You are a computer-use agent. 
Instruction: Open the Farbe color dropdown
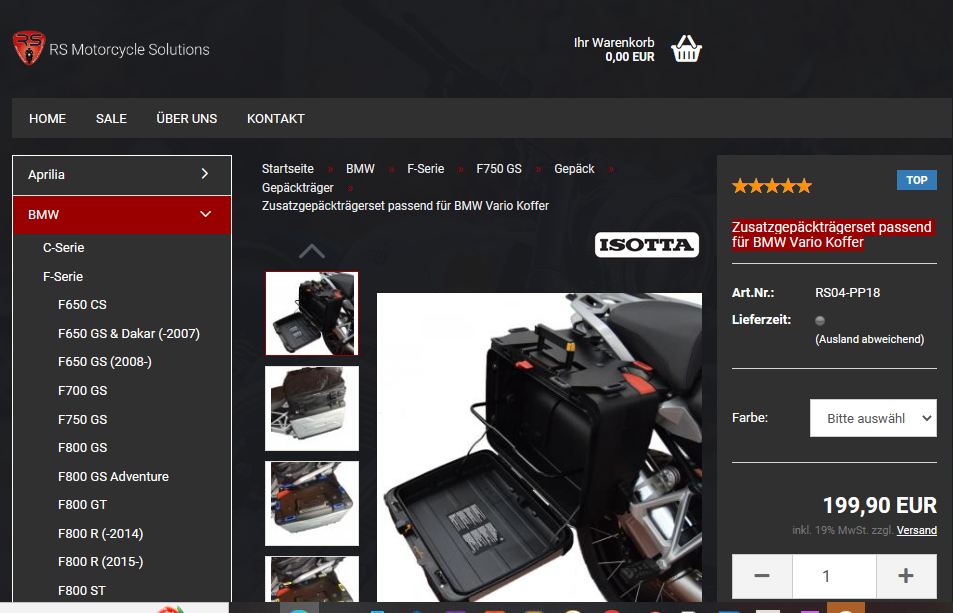pyautogui.click(x=872, y=418)
